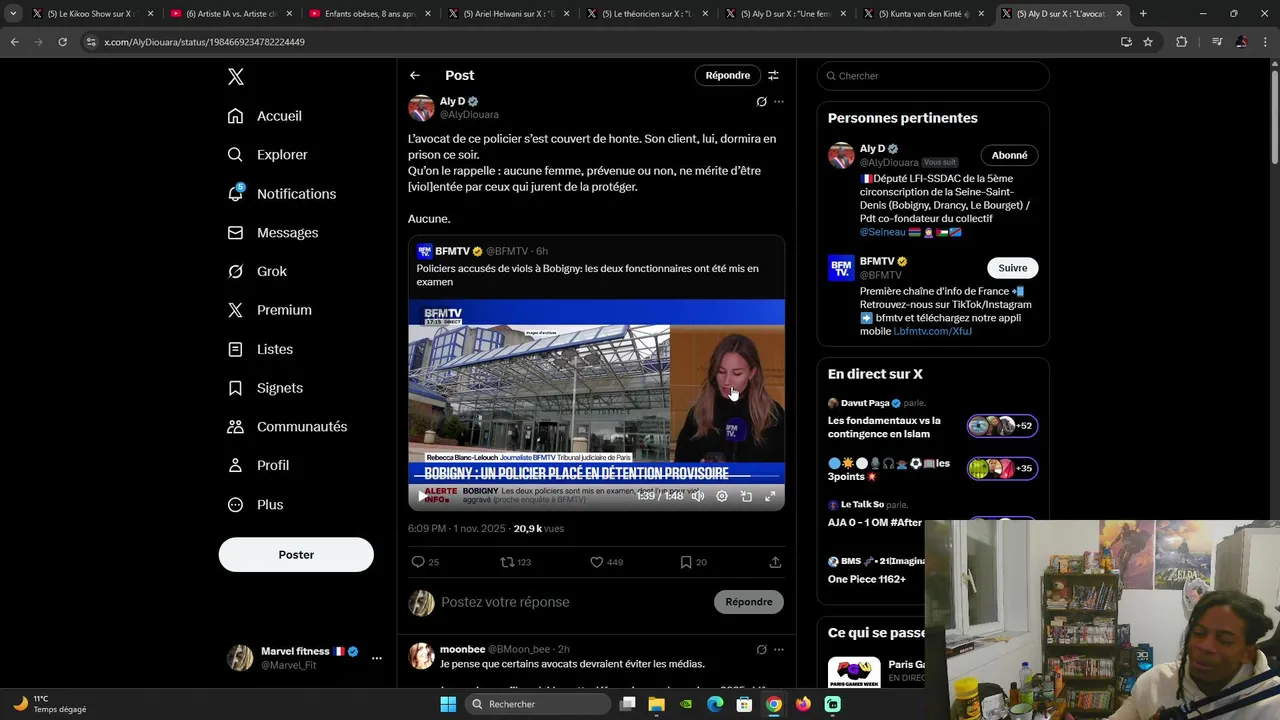The image size is (1280, 720).
Task: Expand video to fullscreen
Action: point(770,496)
